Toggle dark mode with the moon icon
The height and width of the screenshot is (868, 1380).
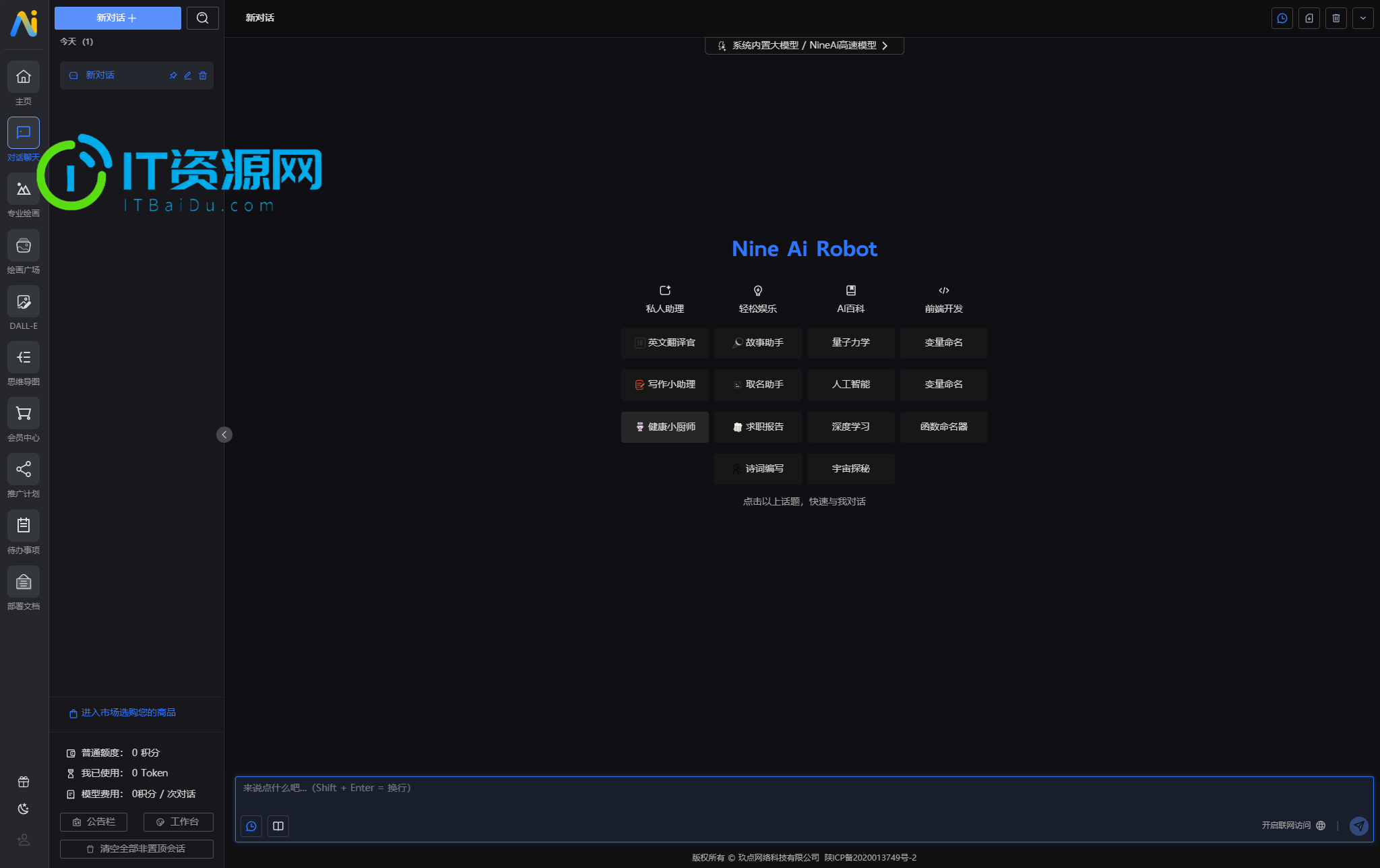24,809
